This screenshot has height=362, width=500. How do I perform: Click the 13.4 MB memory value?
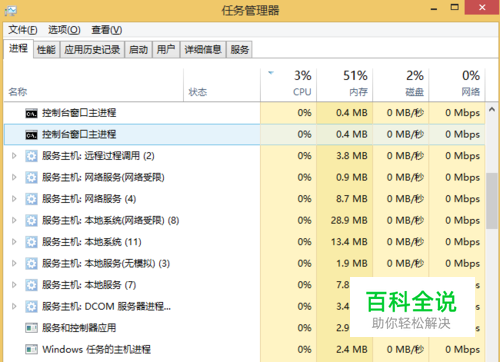click(349, 242)
